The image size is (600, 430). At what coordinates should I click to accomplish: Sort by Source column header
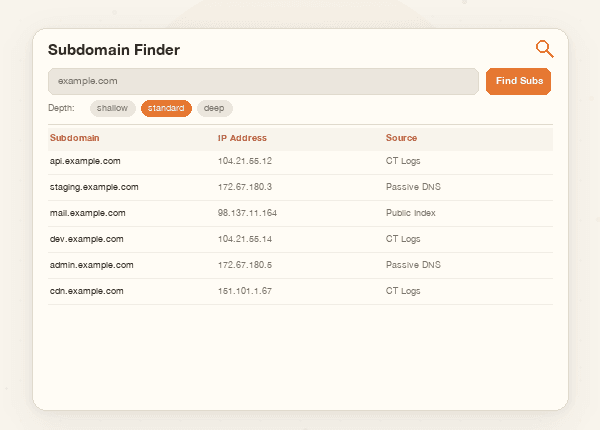tap(401, 138)
